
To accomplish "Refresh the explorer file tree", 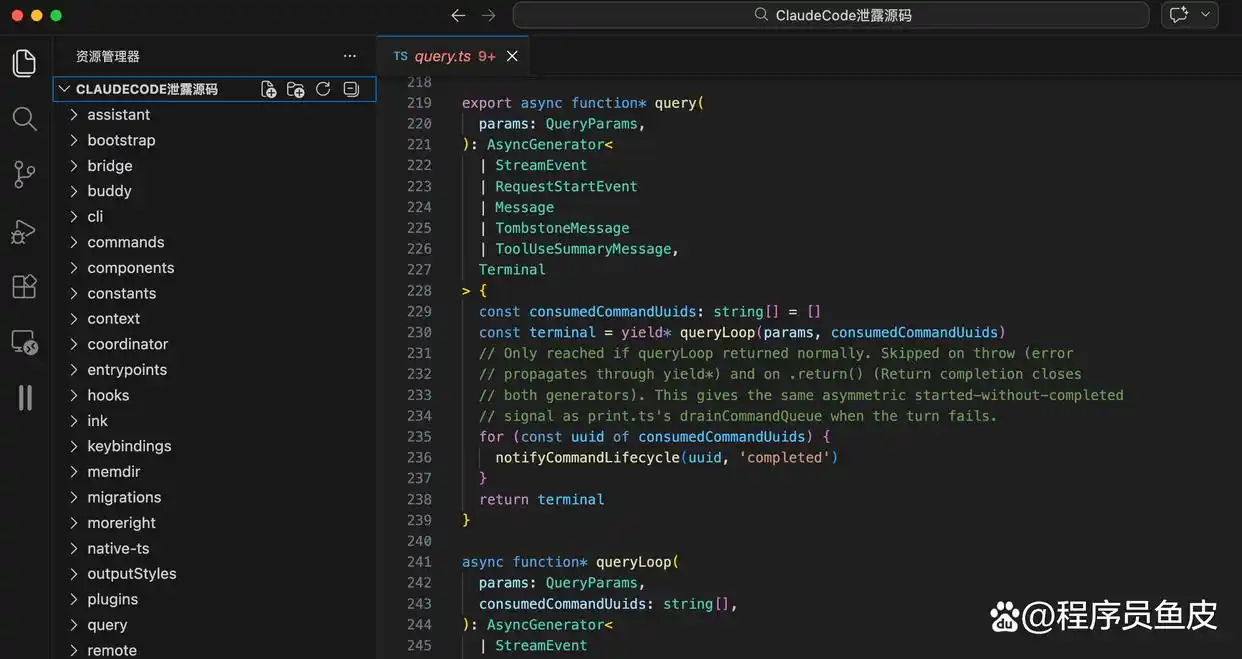I will pos(323,89).
